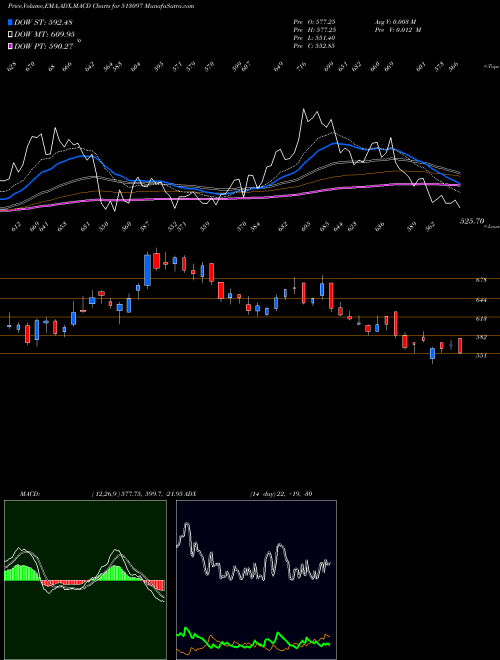Screen dimensions: 500x660
Task: Click the 525.70 last price label
Action: coord(472,221)
